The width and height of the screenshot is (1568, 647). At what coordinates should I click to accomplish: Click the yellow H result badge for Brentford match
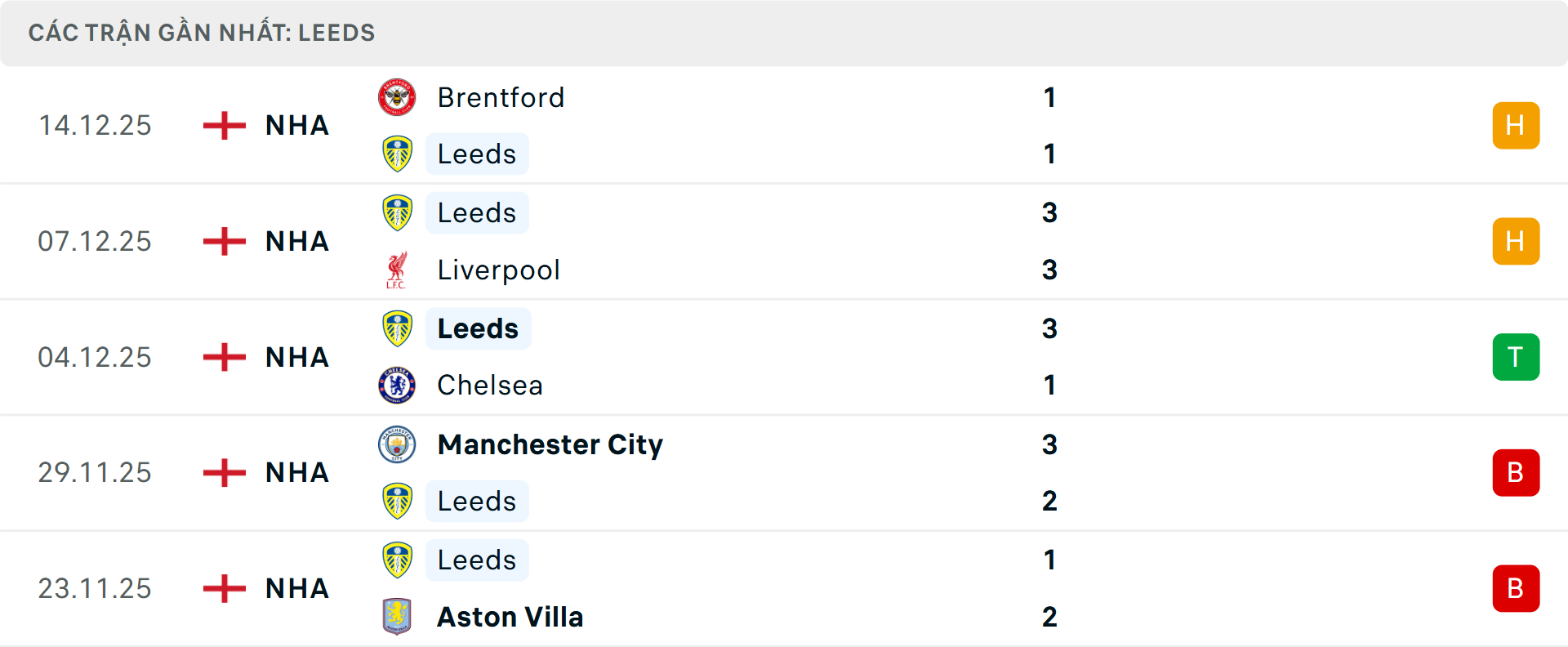click(1516, 125)
